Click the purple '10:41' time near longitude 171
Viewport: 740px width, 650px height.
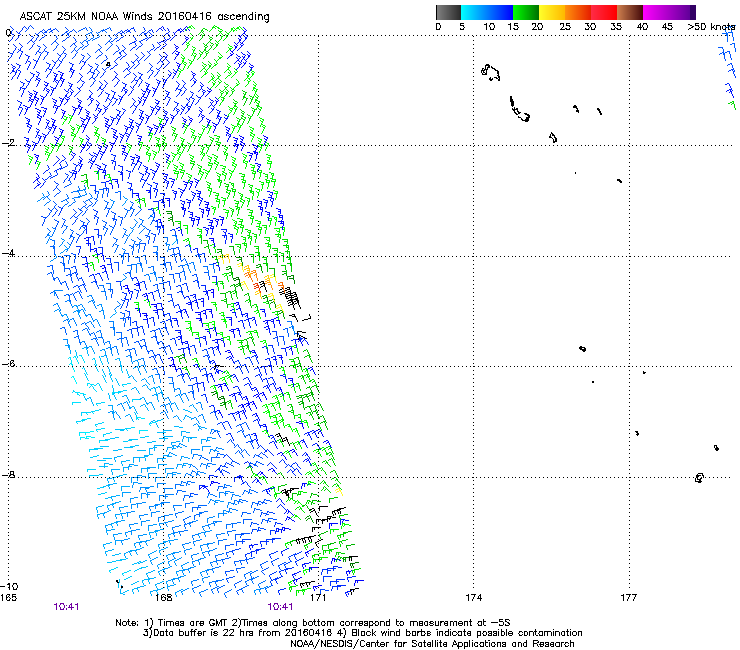(x=280, y=607)
